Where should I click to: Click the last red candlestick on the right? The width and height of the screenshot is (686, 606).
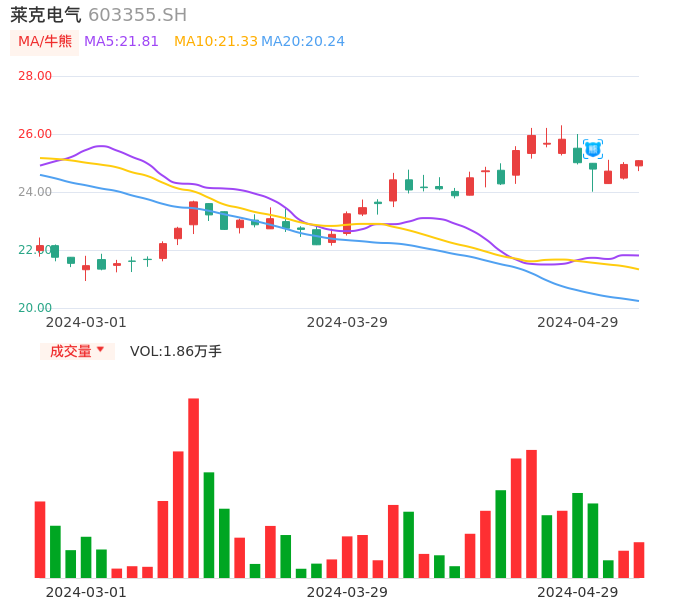639,163
